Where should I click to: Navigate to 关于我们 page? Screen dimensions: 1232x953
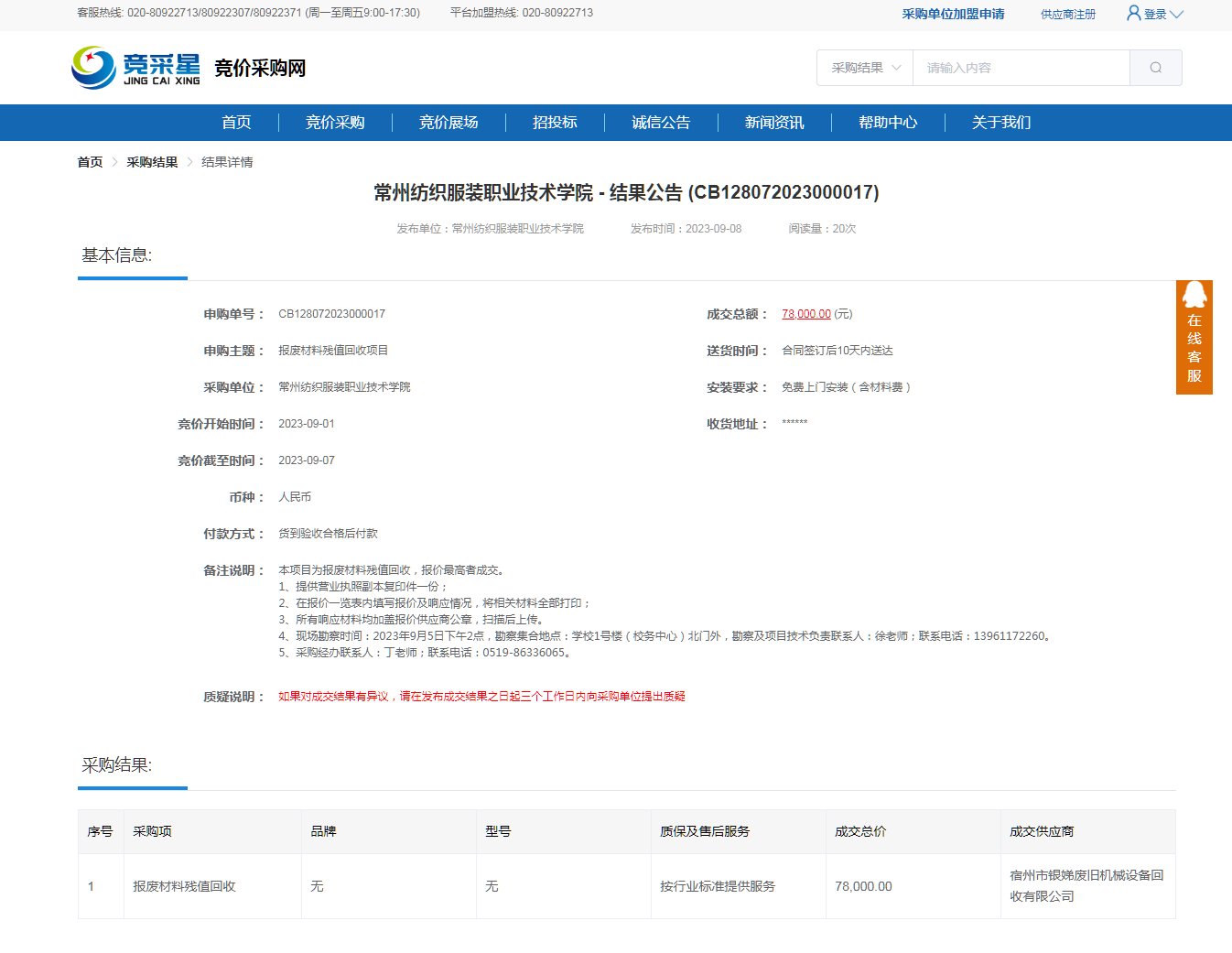(x=1001, y=123)
